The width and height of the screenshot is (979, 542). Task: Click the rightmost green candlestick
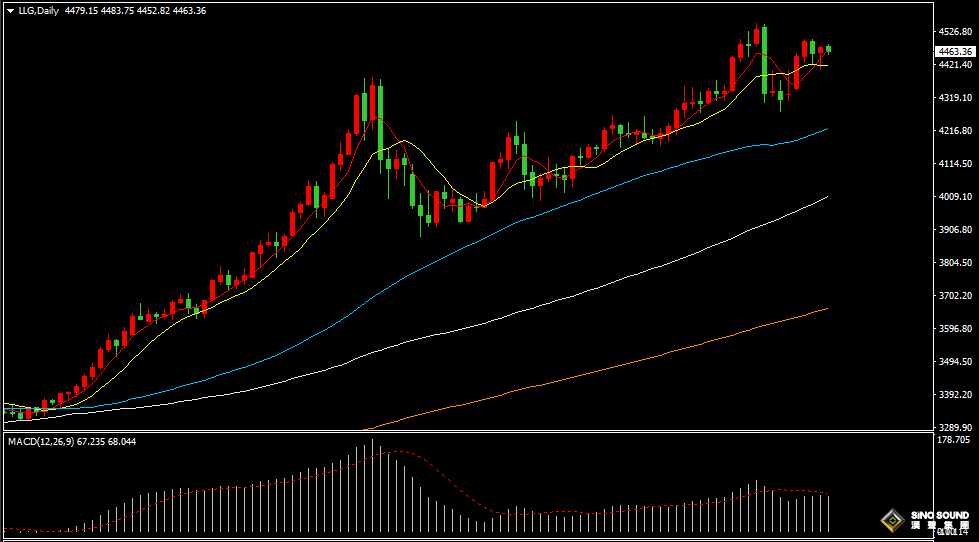pos(828,48)
